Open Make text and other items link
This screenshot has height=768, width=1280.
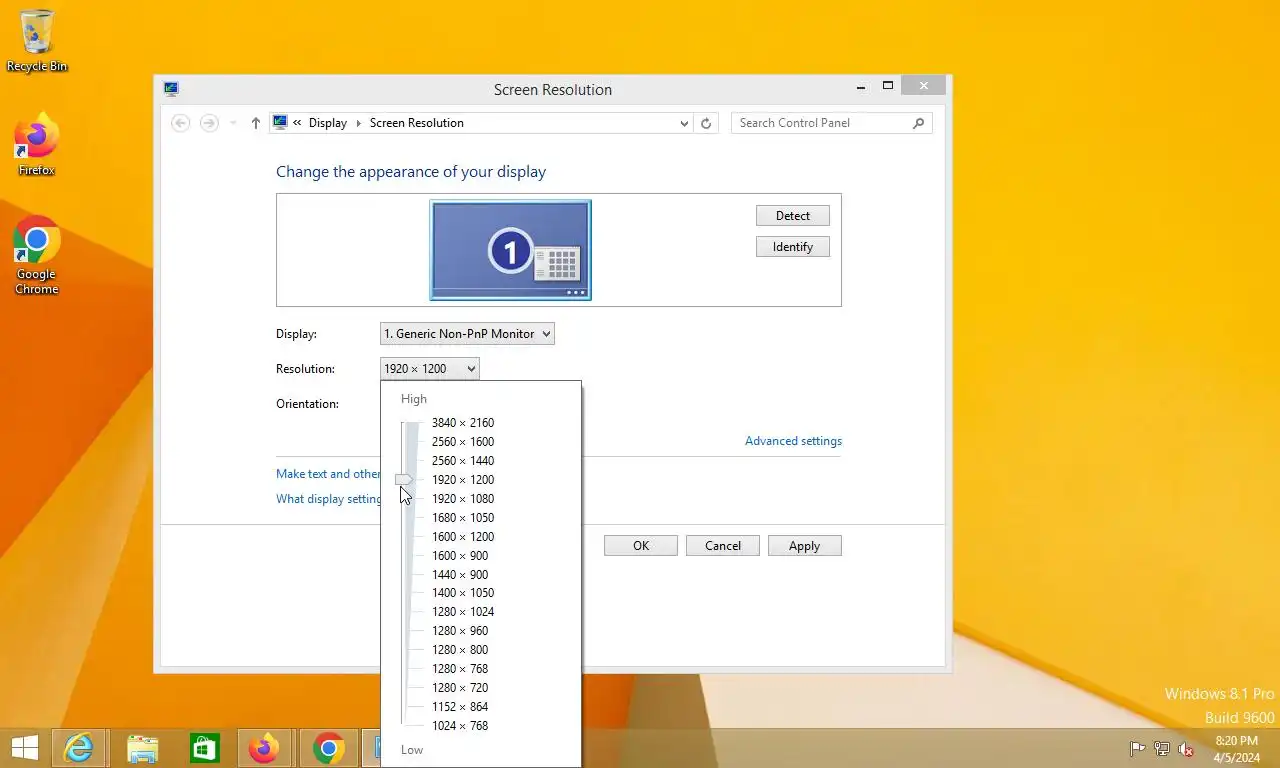328,474
